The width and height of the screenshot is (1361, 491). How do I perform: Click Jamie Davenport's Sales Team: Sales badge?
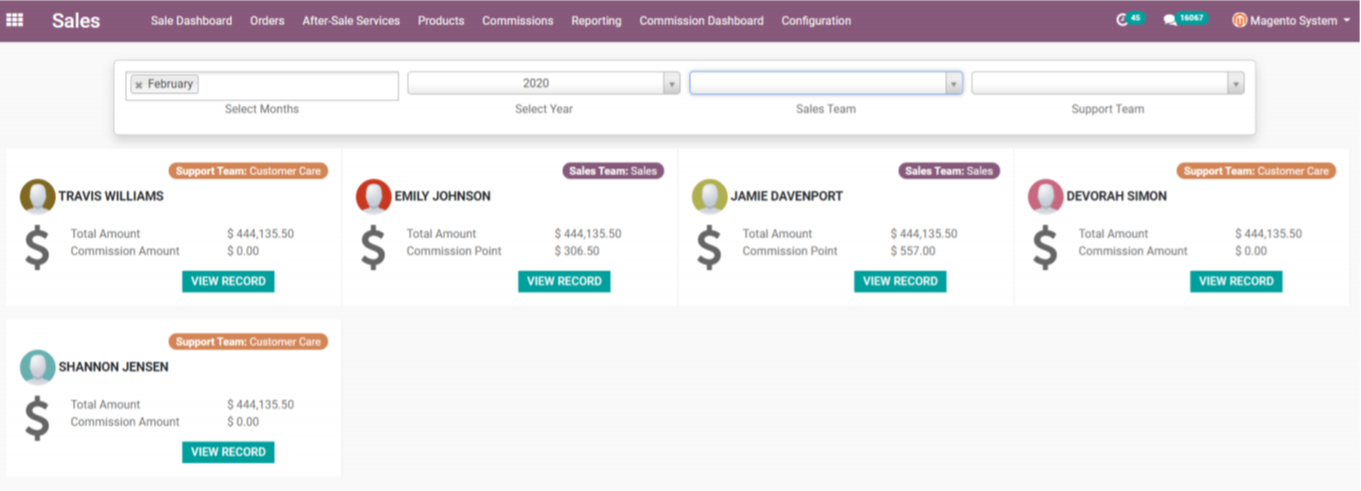click(949, 171)
